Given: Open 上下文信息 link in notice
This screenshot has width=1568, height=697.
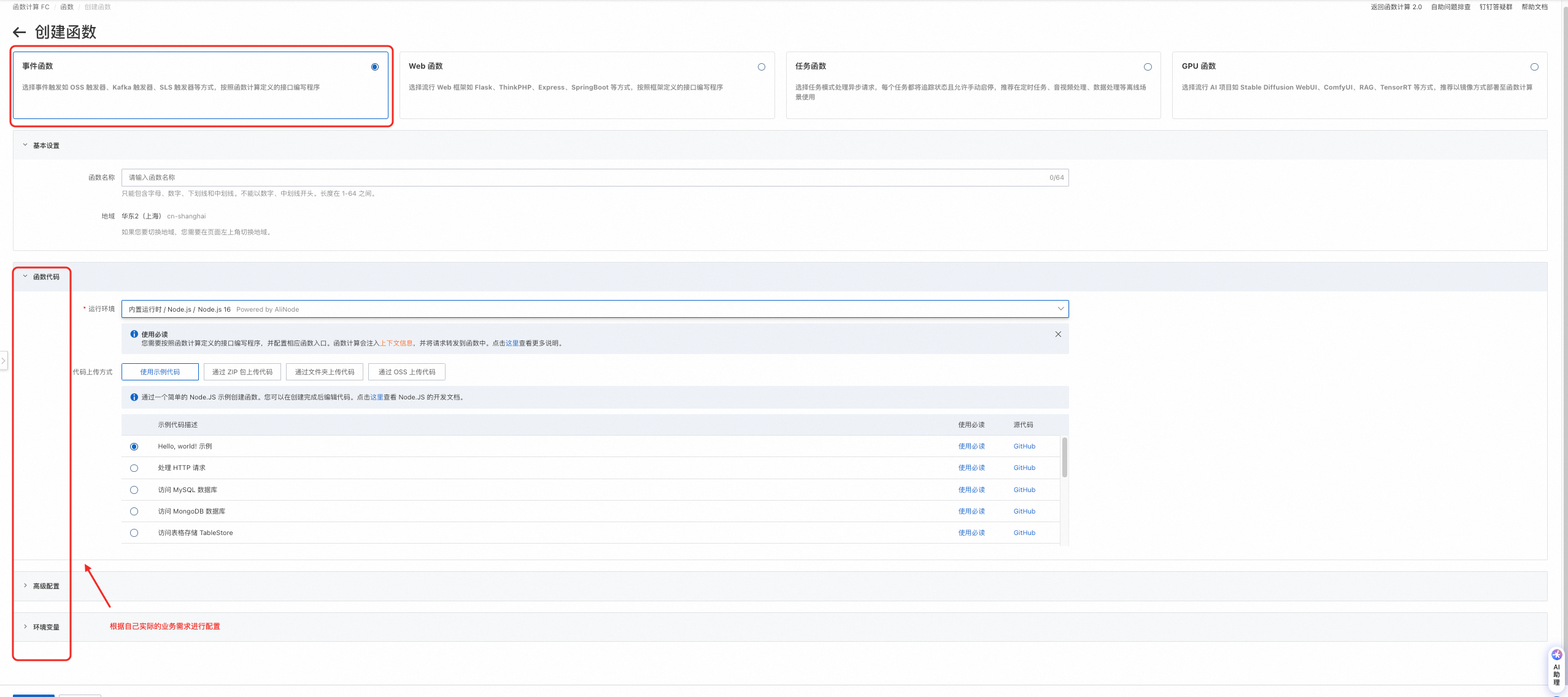Looking at the screenshot, I should coord(396,344).
